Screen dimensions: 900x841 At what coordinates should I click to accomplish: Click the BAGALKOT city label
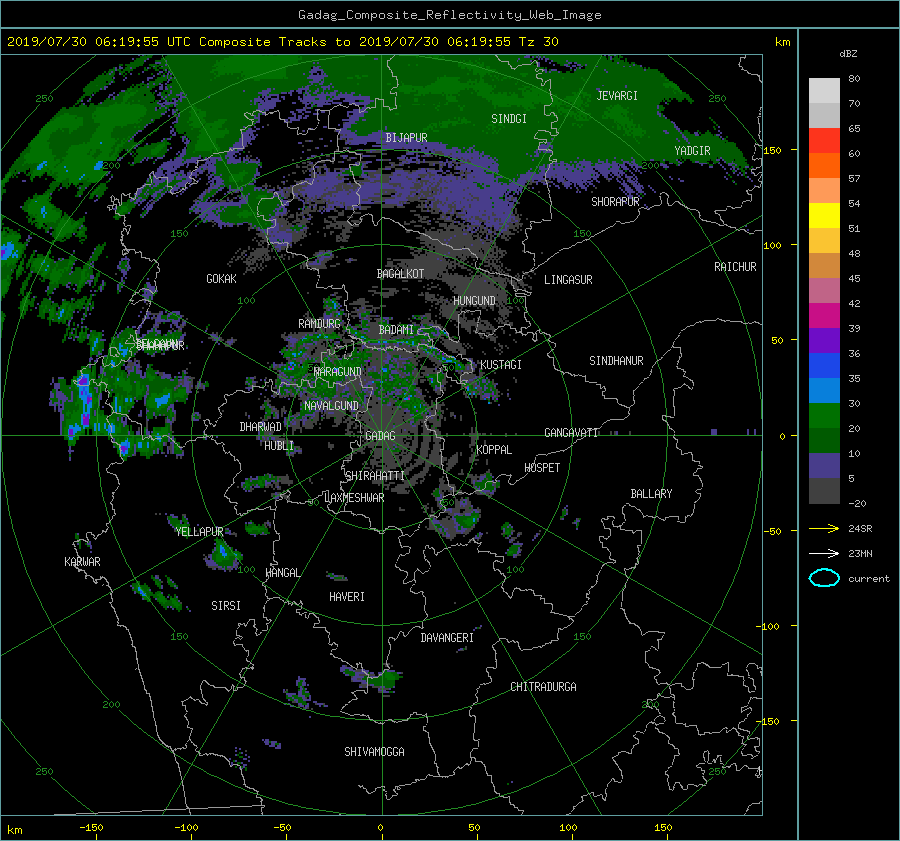(400, 274)
